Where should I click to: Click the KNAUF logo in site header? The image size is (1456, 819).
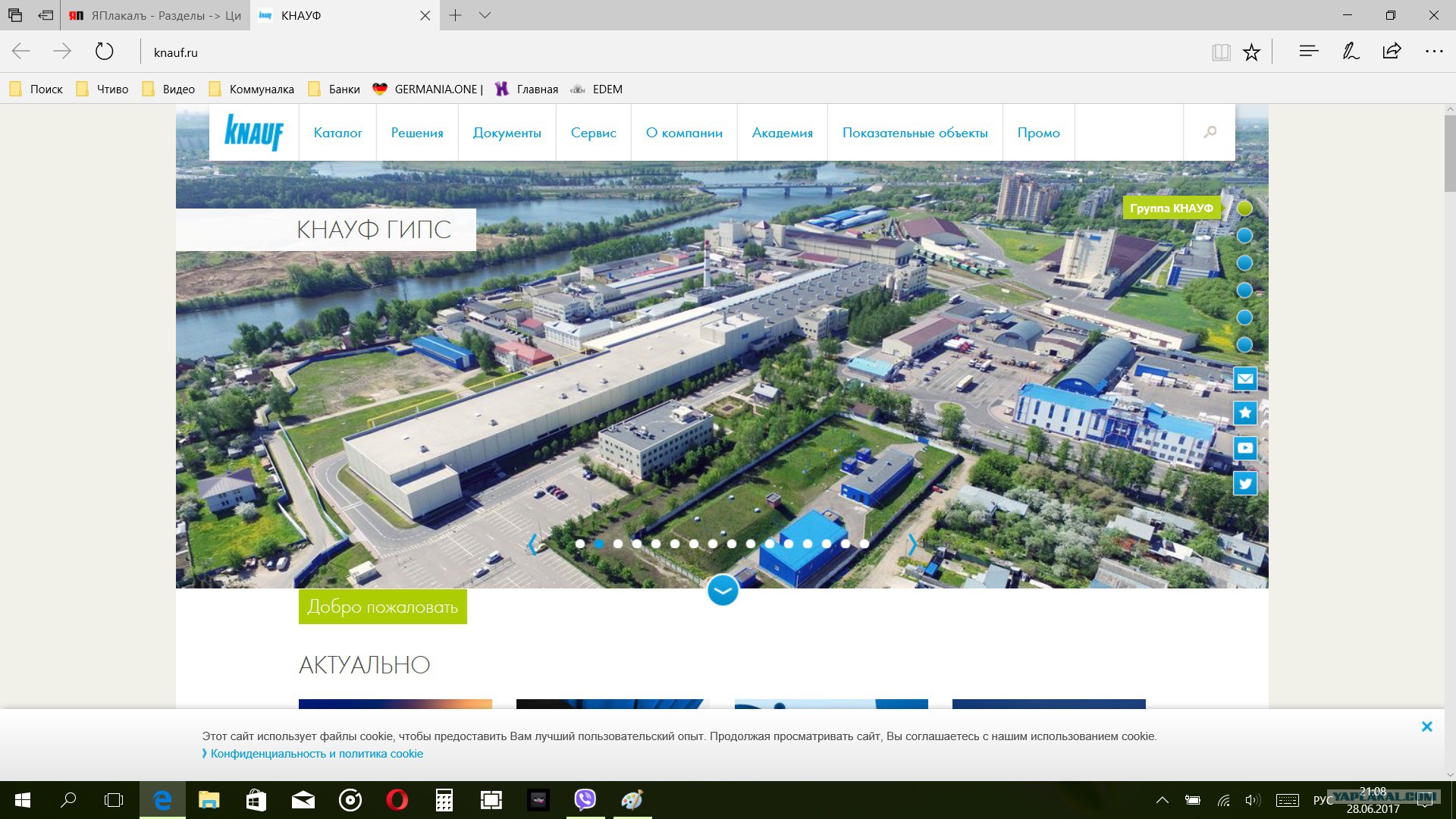pyautogui.click(x=254, y=133)
